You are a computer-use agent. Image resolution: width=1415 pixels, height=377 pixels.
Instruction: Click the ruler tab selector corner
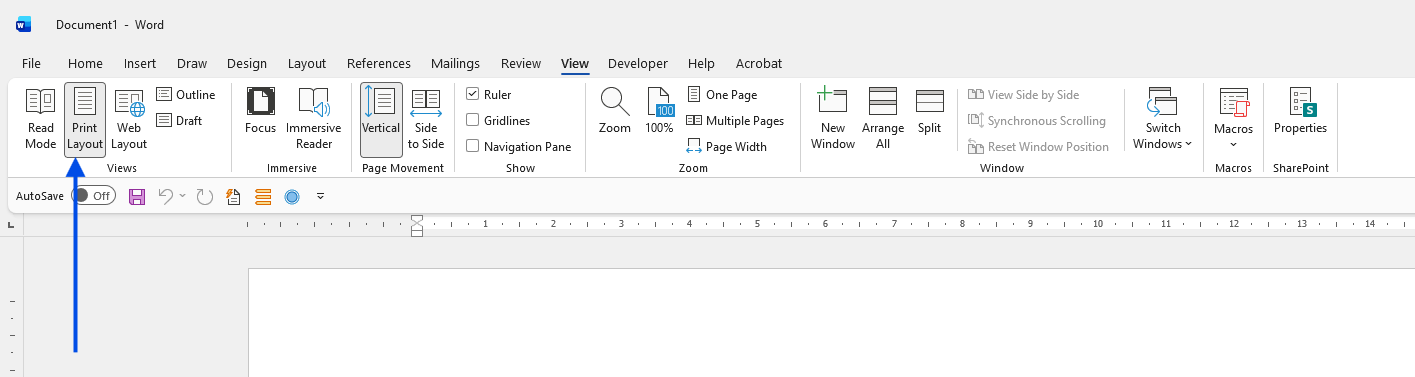click(11, 225)
